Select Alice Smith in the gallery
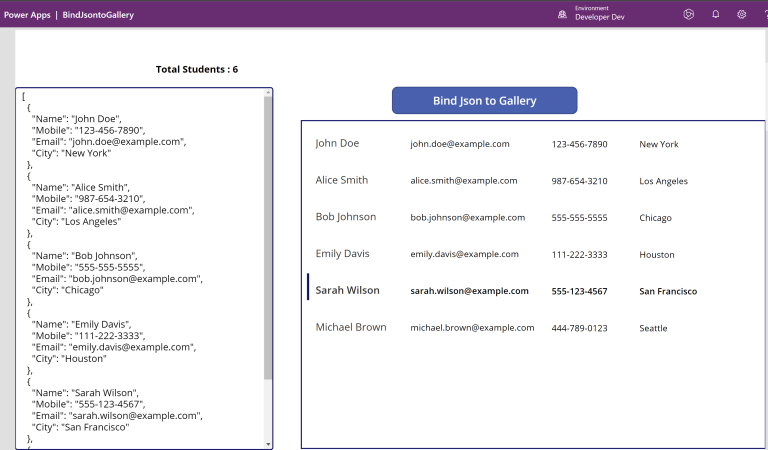768x450 pixels. coord(341,181)
